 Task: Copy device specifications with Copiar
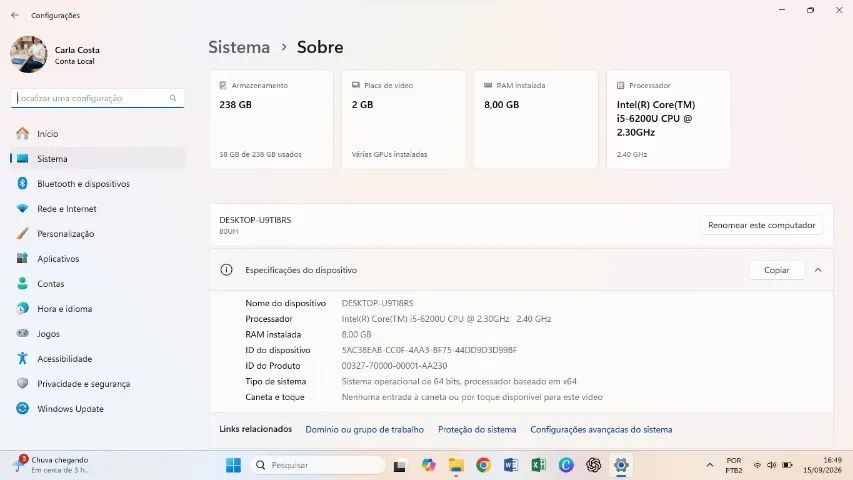tap(776, 270)
